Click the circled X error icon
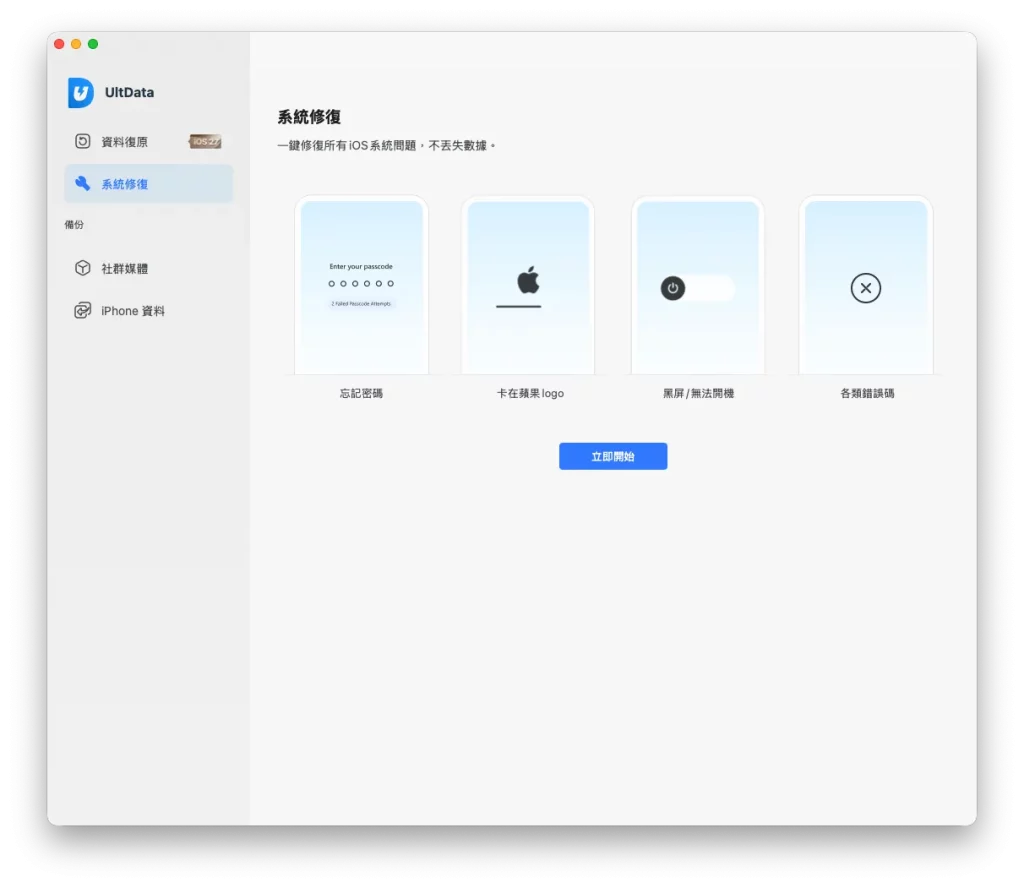The height and width of the screenshot is (888, 1024). pos(866,288)
